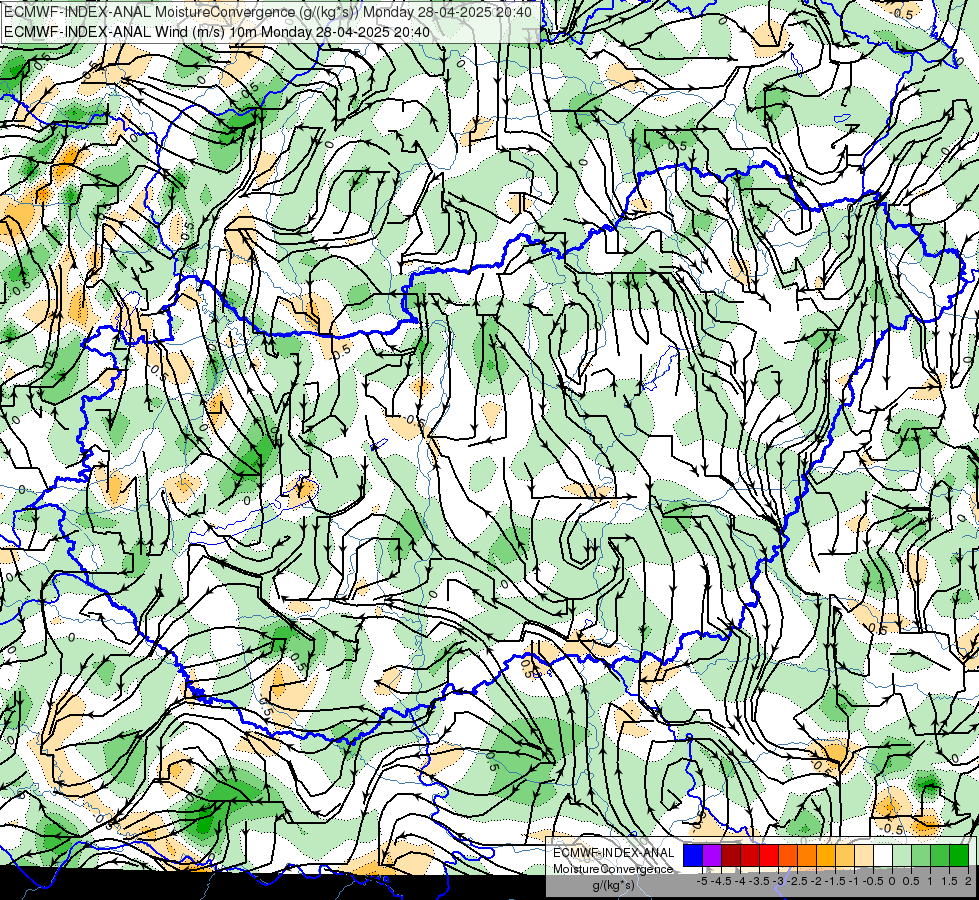Select the light orange swatch between -1.5 and -1

845,855
